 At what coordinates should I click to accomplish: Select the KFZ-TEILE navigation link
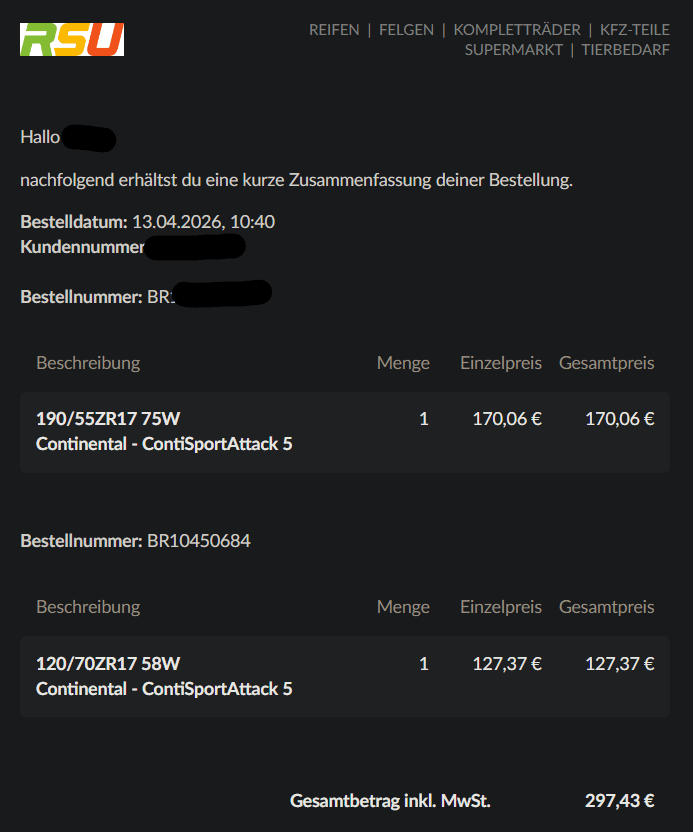[635, 30]
